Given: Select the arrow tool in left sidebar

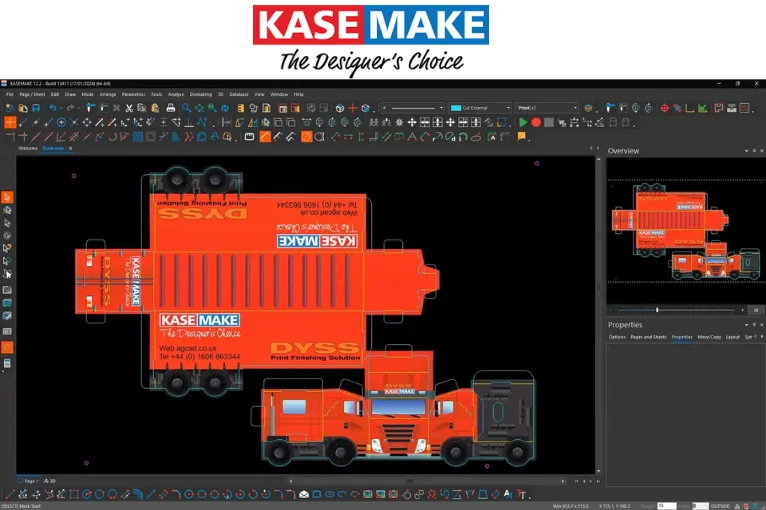Looking at the screenshot, I should pos(7,197).
